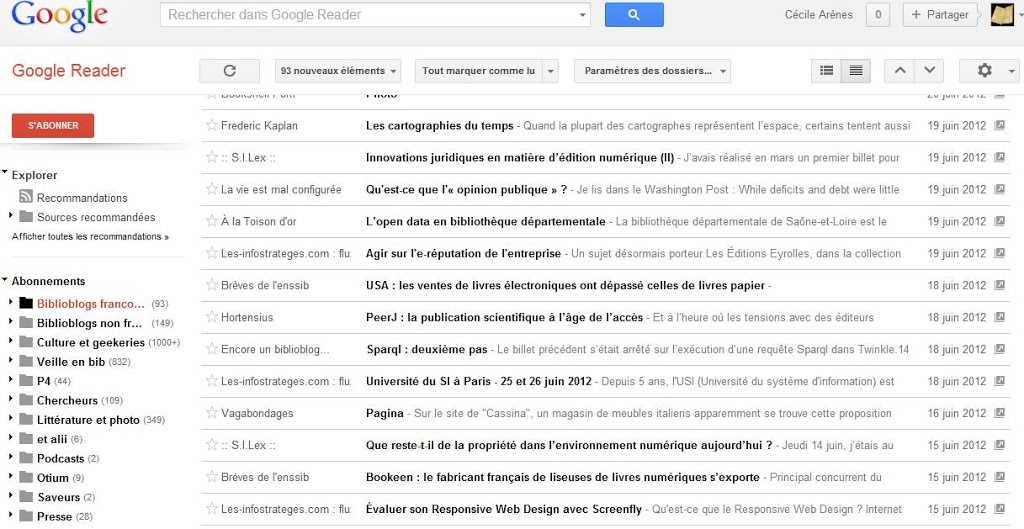Select P4 folder in subscriptions
The width and height of the screenshot is (1024, 529).
coord(44,381)
